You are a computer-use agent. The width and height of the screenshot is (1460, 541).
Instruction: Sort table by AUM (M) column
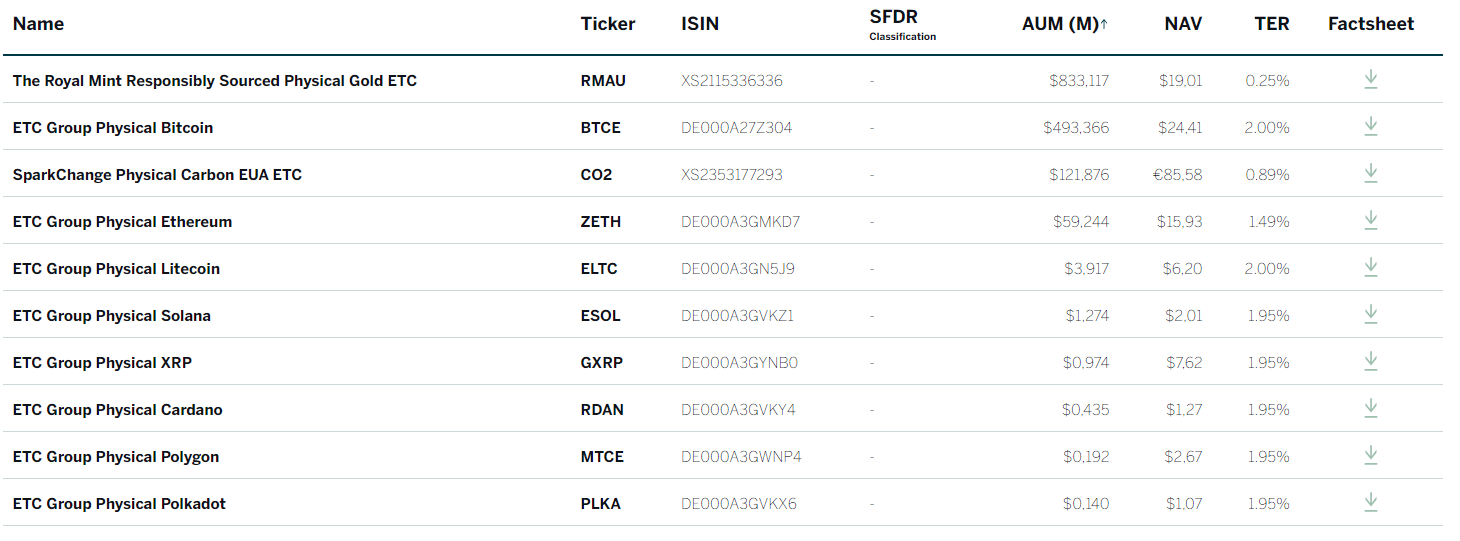click(1065, 24)
